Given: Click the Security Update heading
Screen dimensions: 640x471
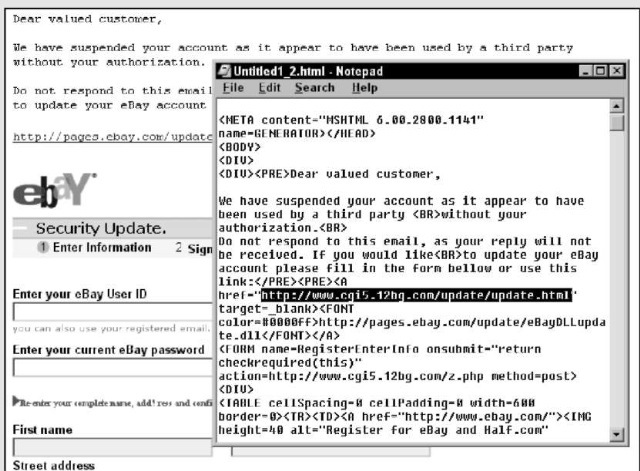Looking at the screenshot, I should pos(101,228).
